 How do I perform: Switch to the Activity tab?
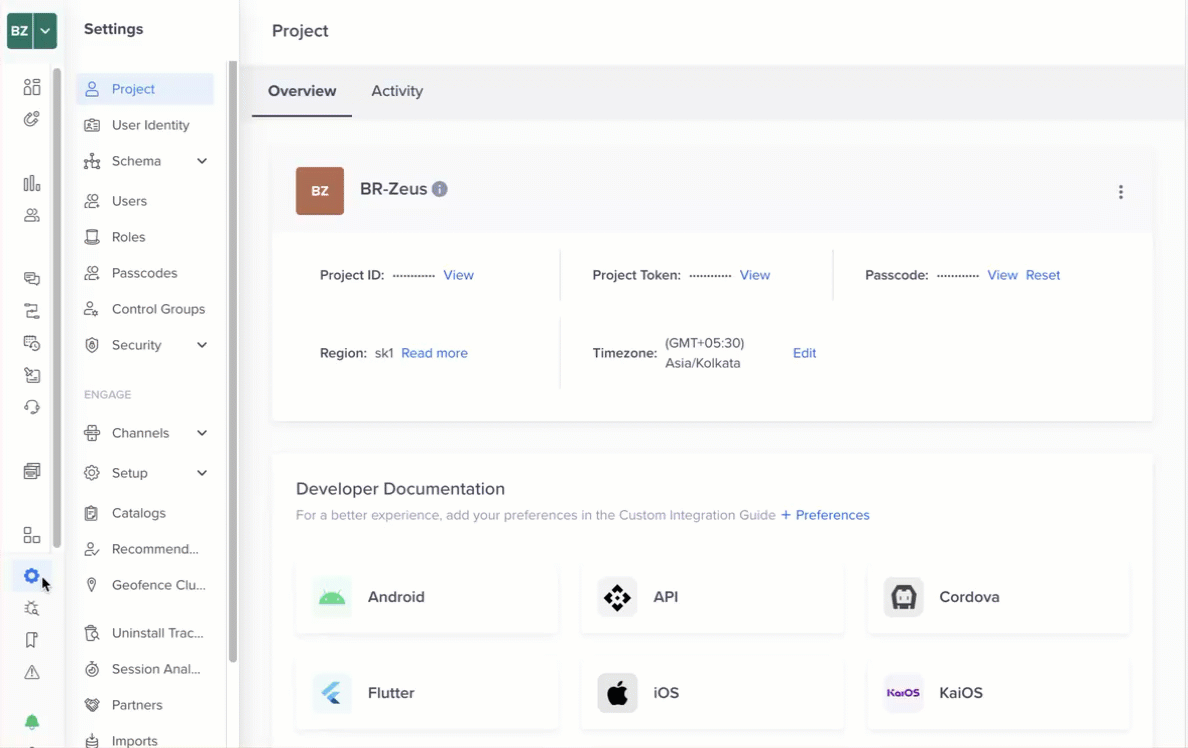click(x=397, y=91)
